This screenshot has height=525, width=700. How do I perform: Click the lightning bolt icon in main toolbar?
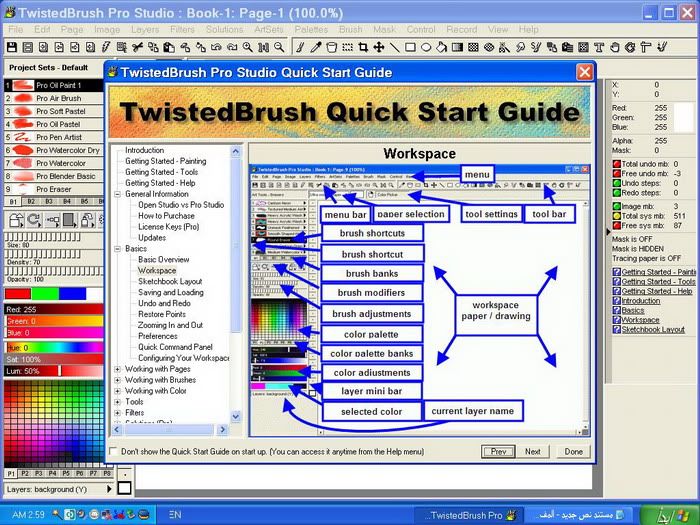[x=106, y=47]
